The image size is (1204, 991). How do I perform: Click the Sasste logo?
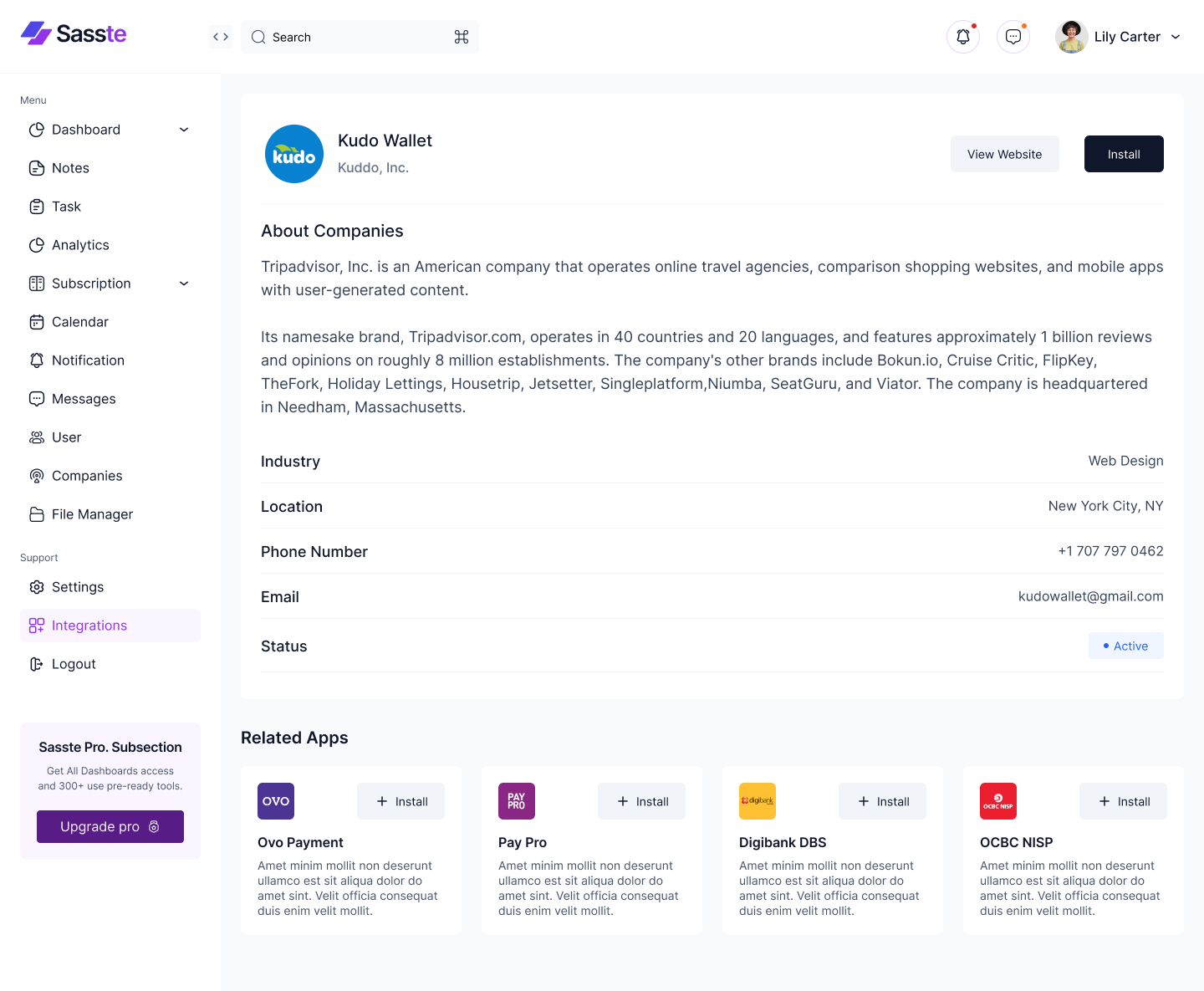pos(73,33)
